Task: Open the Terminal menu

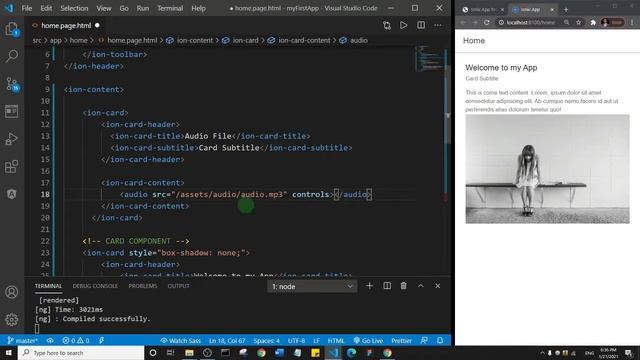Action: point(170,8)
